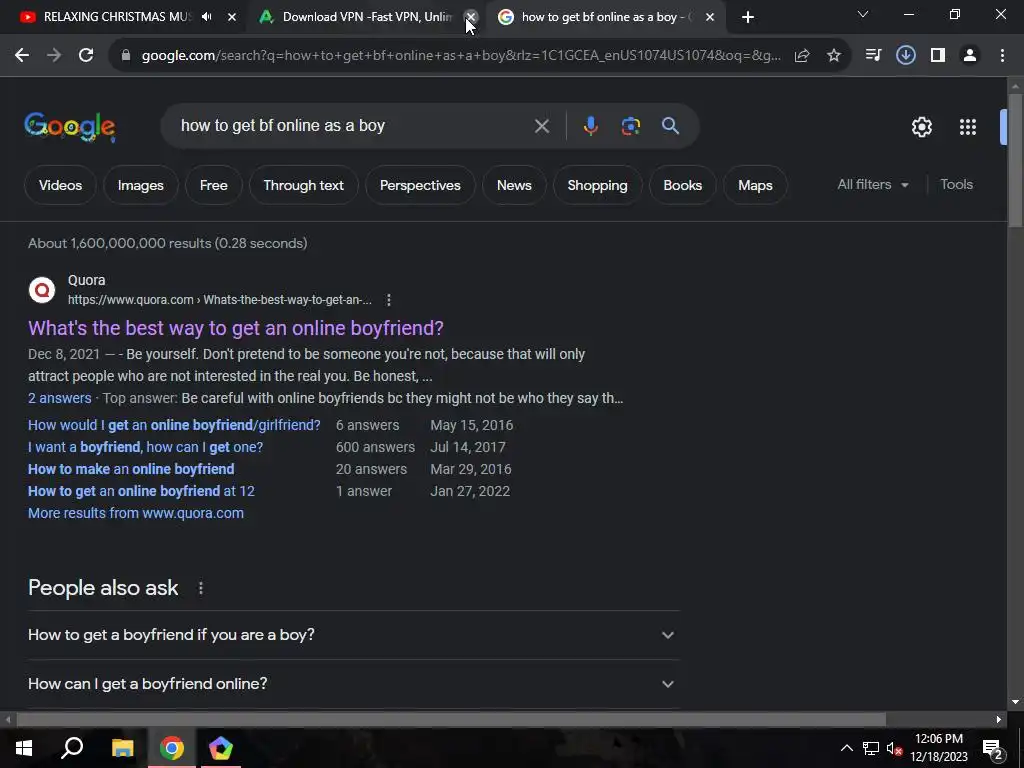Click the "2 answers" link
This screenshot has width=1024, height=768.
(59, 398)
